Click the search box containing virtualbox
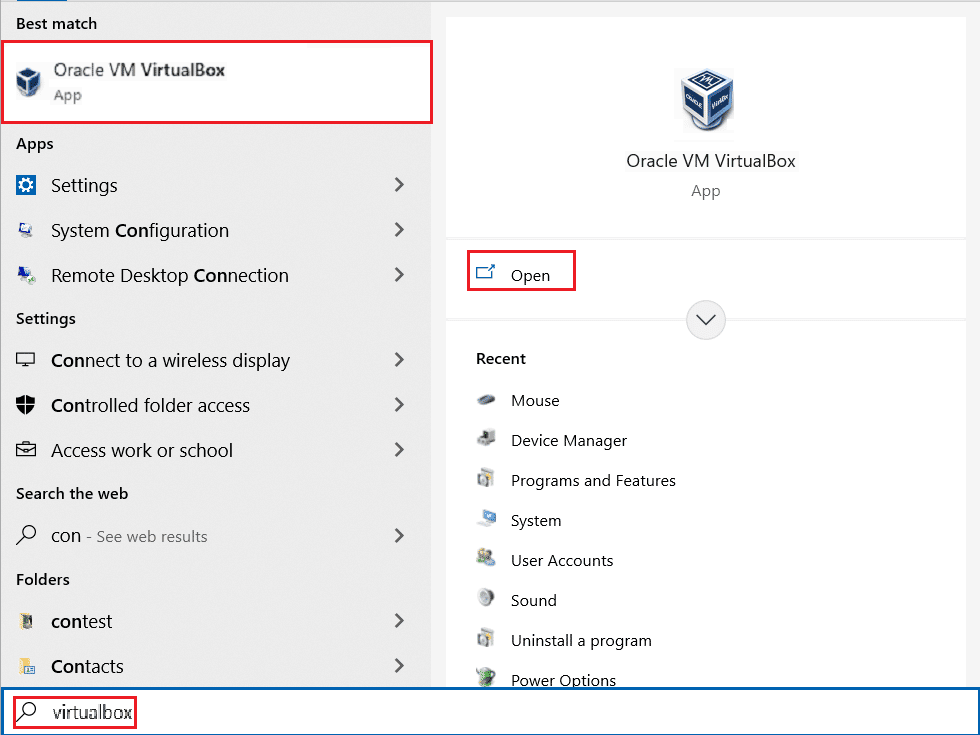 pyautogui.click(x=490, y=712)
